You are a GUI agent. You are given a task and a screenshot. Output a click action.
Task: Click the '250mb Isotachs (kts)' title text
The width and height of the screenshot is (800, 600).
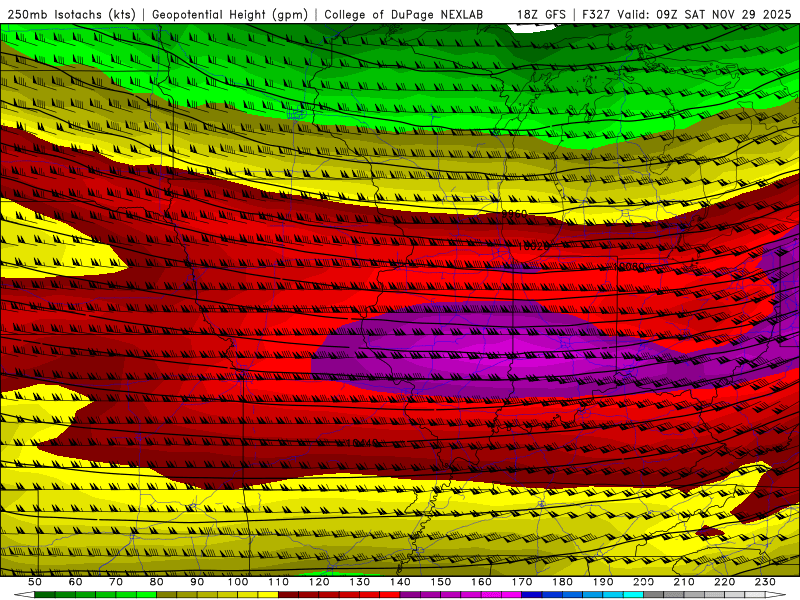click(71, 15)
